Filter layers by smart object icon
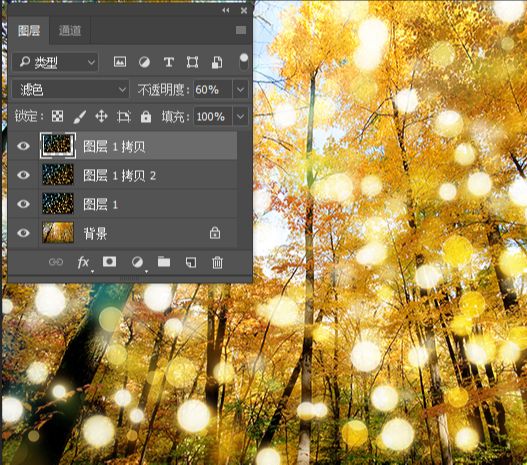Image resolution: width=527 pixels, height=465 pixels. (x=217, y=62)
